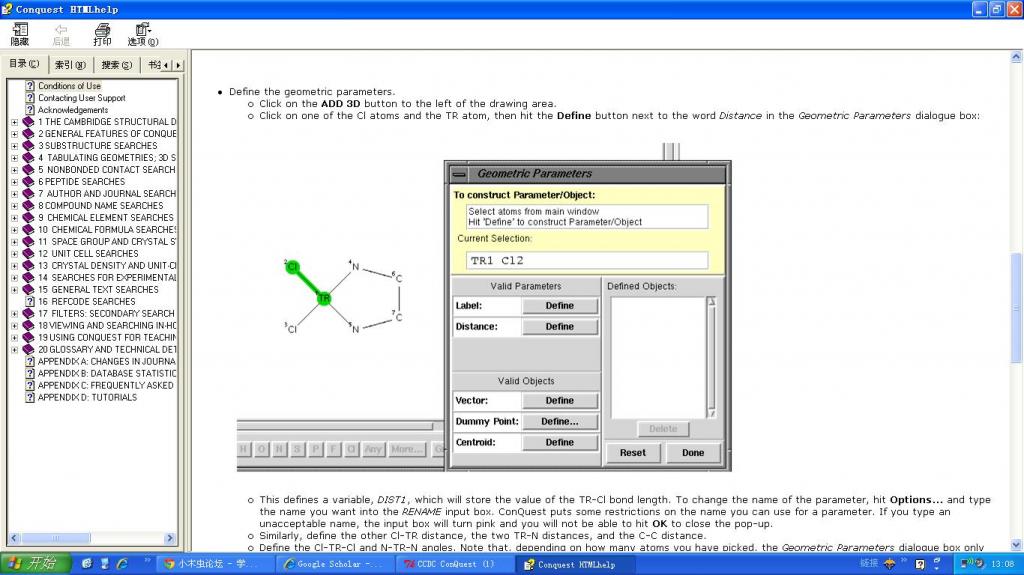This screenshot has height=575, width=1024.
Task: Switch to the 索引 (Index) tab
Action: (70, 65)
